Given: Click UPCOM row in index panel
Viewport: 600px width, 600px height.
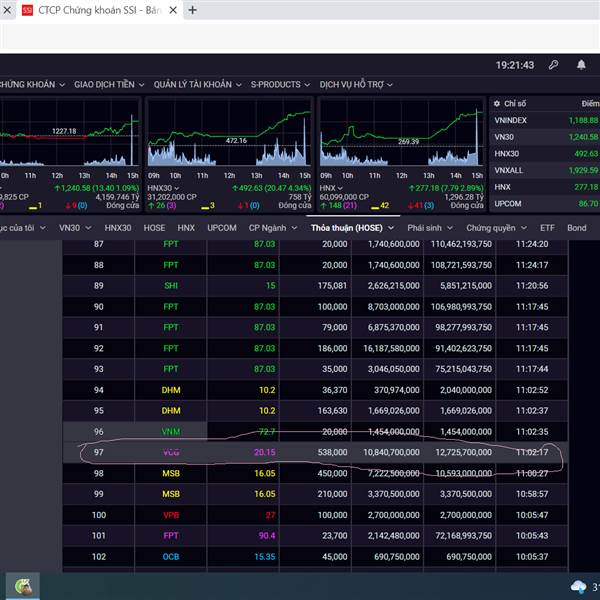Looking at the screenshot, I should pyautogui.click(x=546, y=204).
